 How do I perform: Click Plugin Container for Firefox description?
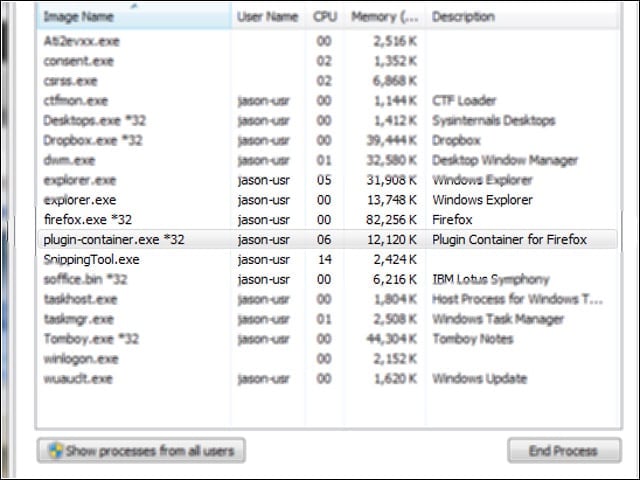click(x=509, y=240)
